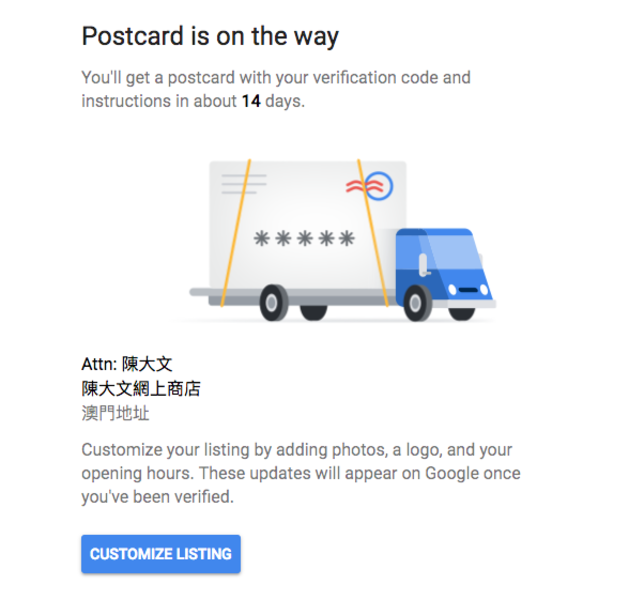The height and width of the screenshot is (600, 629).
Task: Click the blue truck cab illustration
Action: point(443,268)
